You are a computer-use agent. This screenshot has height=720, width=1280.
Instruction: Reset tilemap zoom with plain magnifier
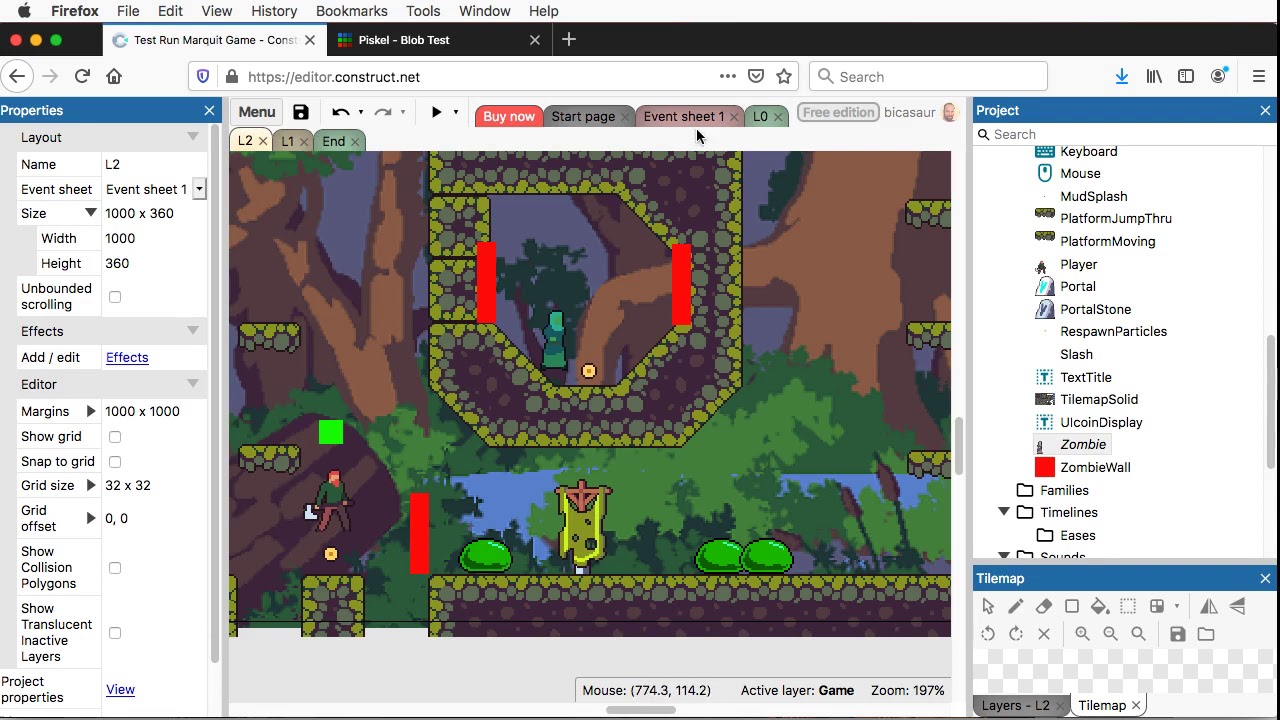(x=1138, y=634)
